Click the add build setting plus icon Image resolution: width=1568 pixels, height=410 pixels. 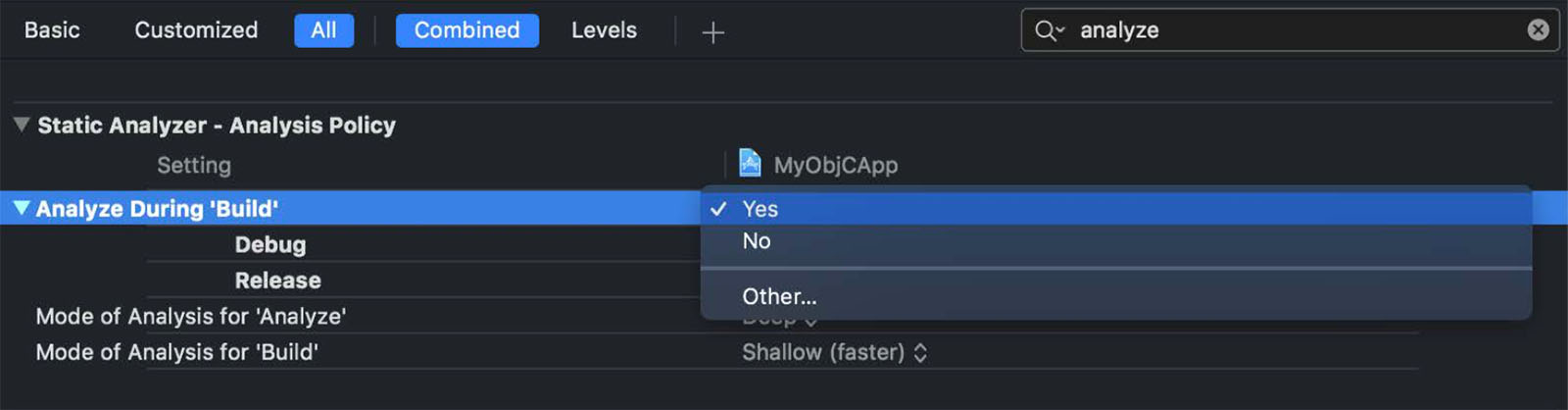[x=713, y=32]
